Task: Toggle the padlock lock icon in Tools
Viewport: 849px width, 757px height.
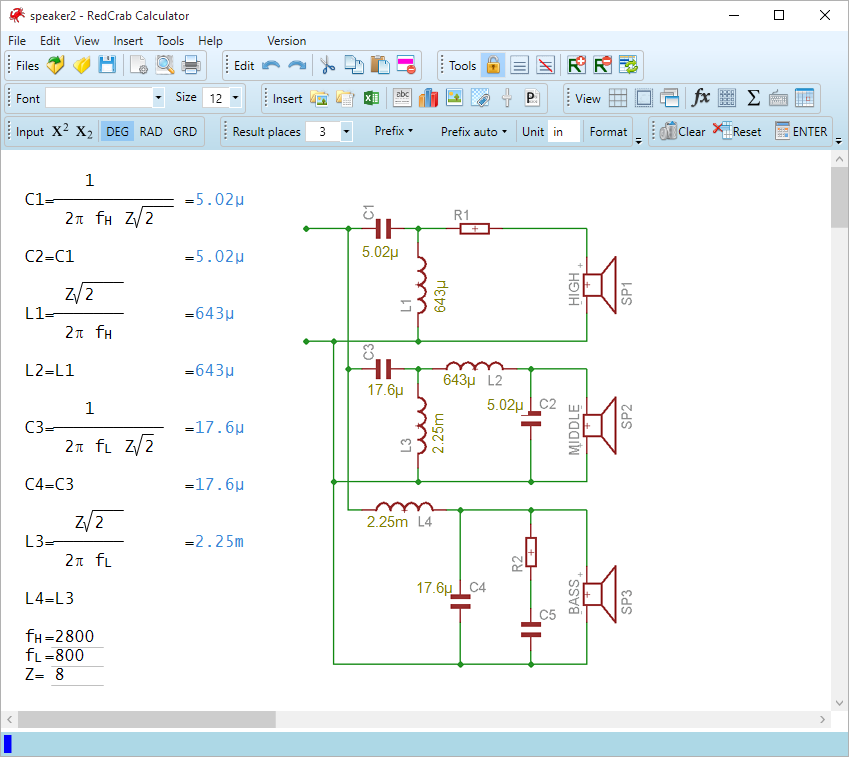Action: (x=493, y=66)
